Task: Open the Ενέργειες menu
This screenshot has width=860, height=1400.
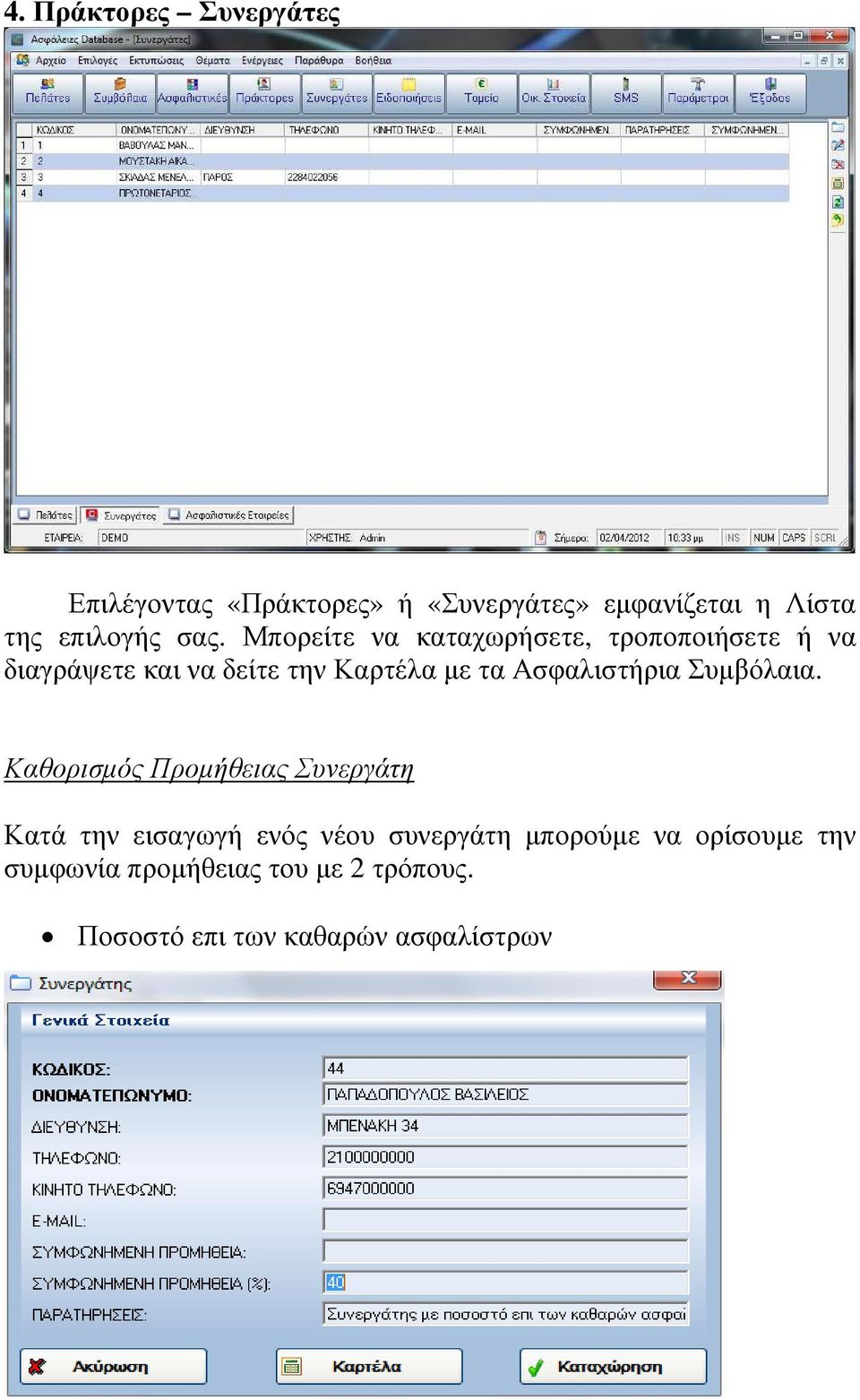Action: coord(262,61)
